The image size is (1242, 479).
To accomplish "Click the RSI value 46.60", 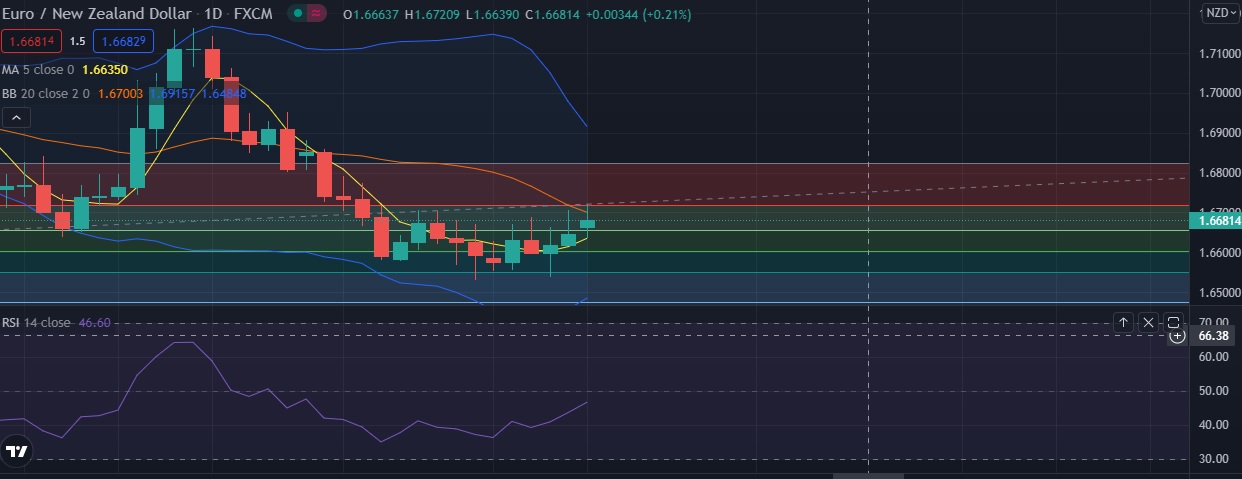I will 94,323.
